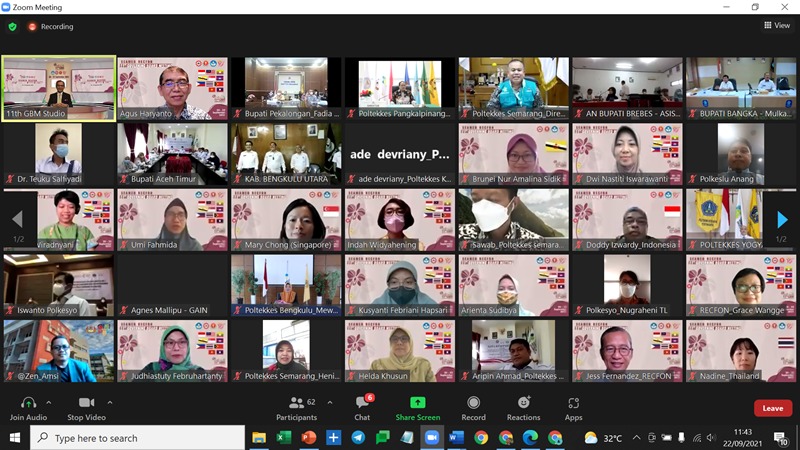
Task: Click the green Share Screen icon
Action: [417, 402]
